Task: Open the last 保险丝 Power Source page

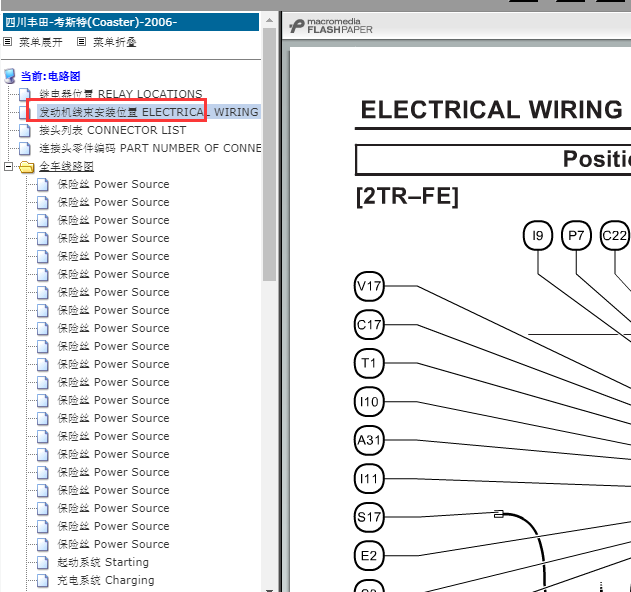Action: click(113, 544)
